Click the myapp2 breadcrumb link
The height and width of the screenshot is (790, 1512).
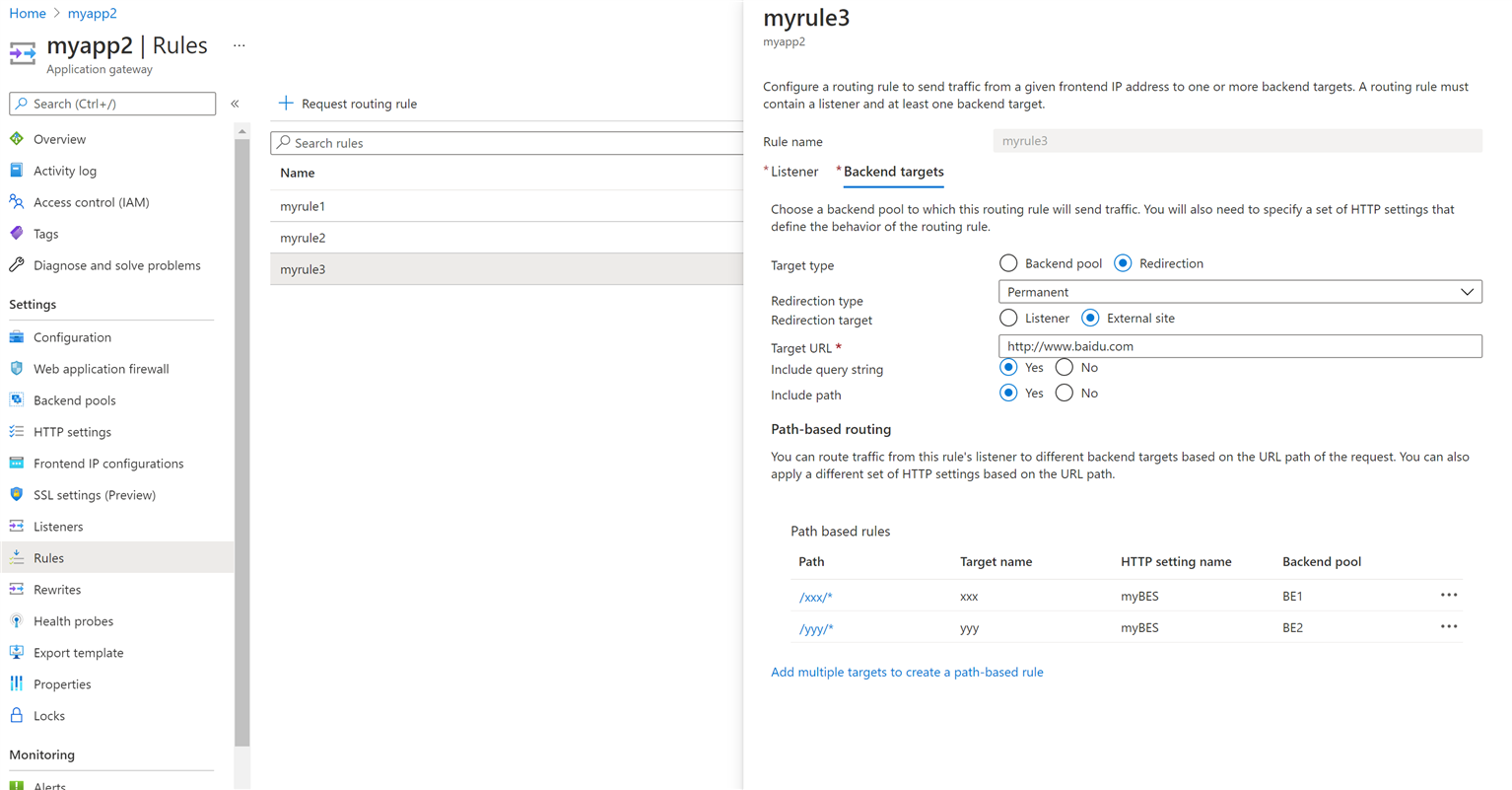92,13
